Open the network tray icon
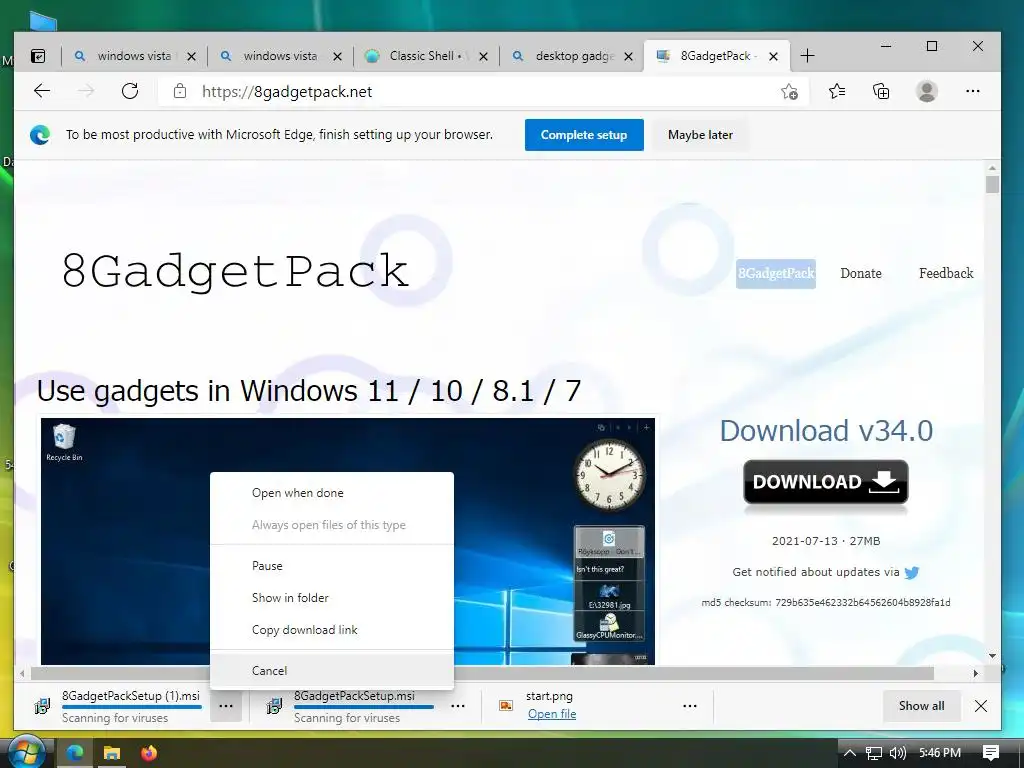The width and height of the screenshot is (1024, 768). click(874, 753)
